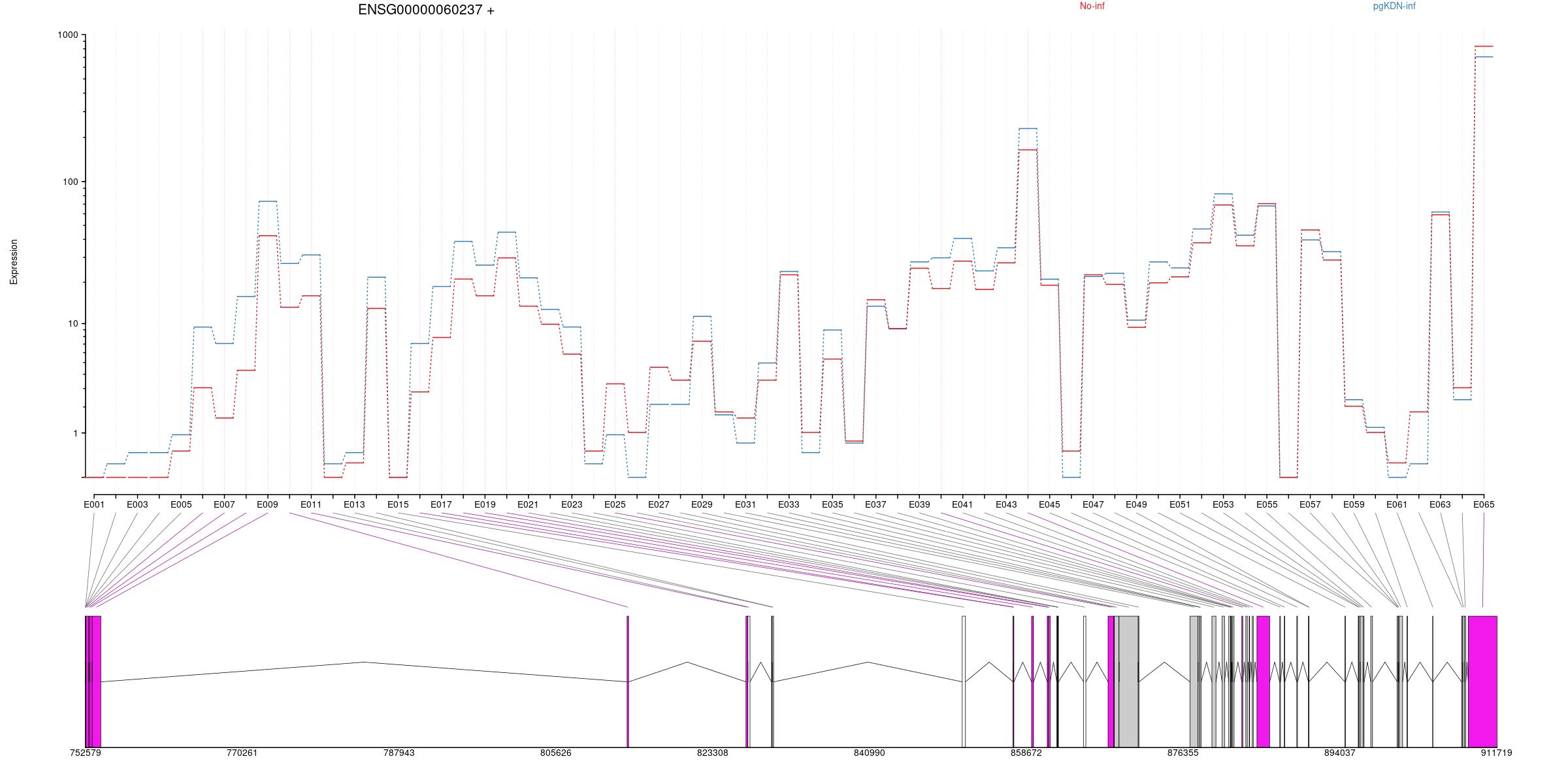The image size is (1568, 784).
Task: Click exon label E063
Action: (1440, 504)
